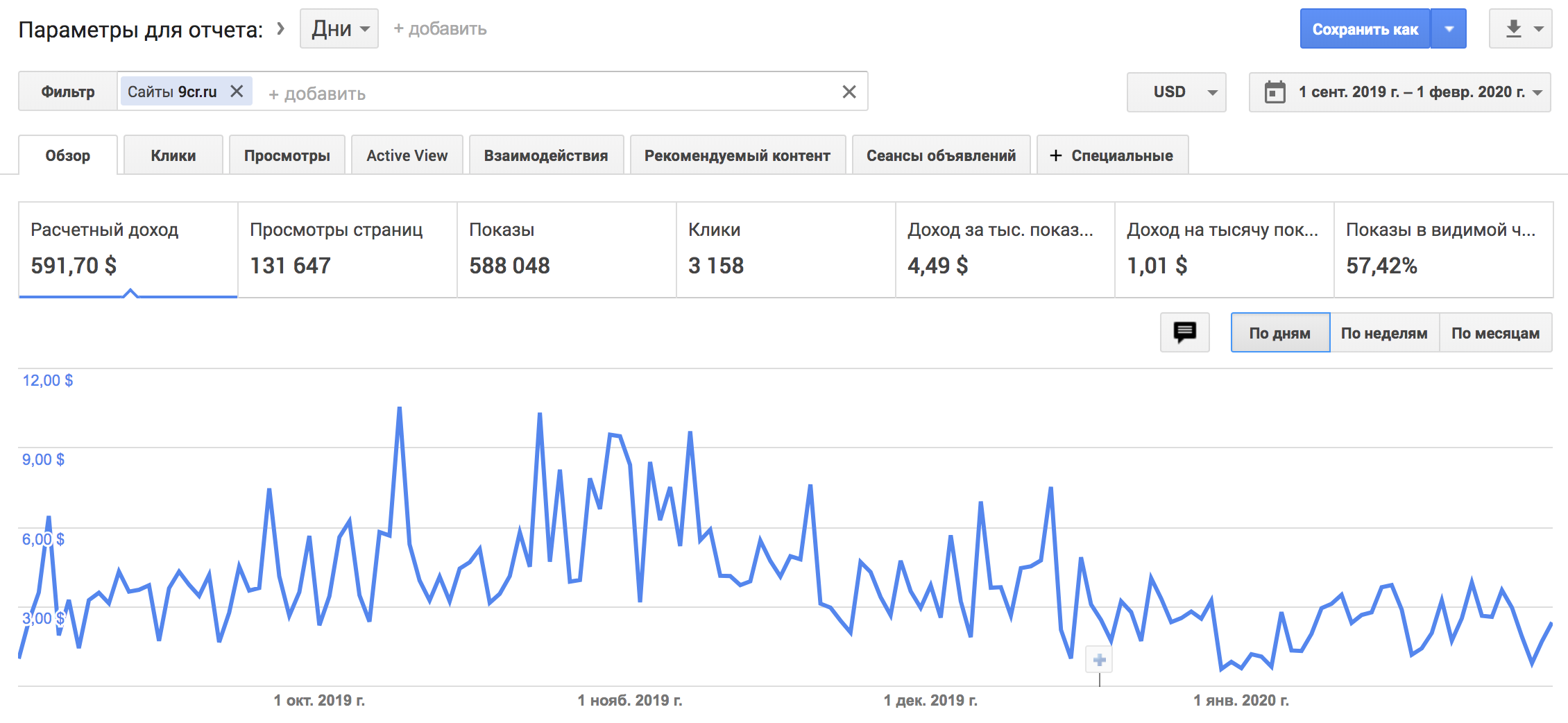Viewport: 1568px width, 723px height.
Task: Switch chart to По дням view
Action: [1279, 333]
